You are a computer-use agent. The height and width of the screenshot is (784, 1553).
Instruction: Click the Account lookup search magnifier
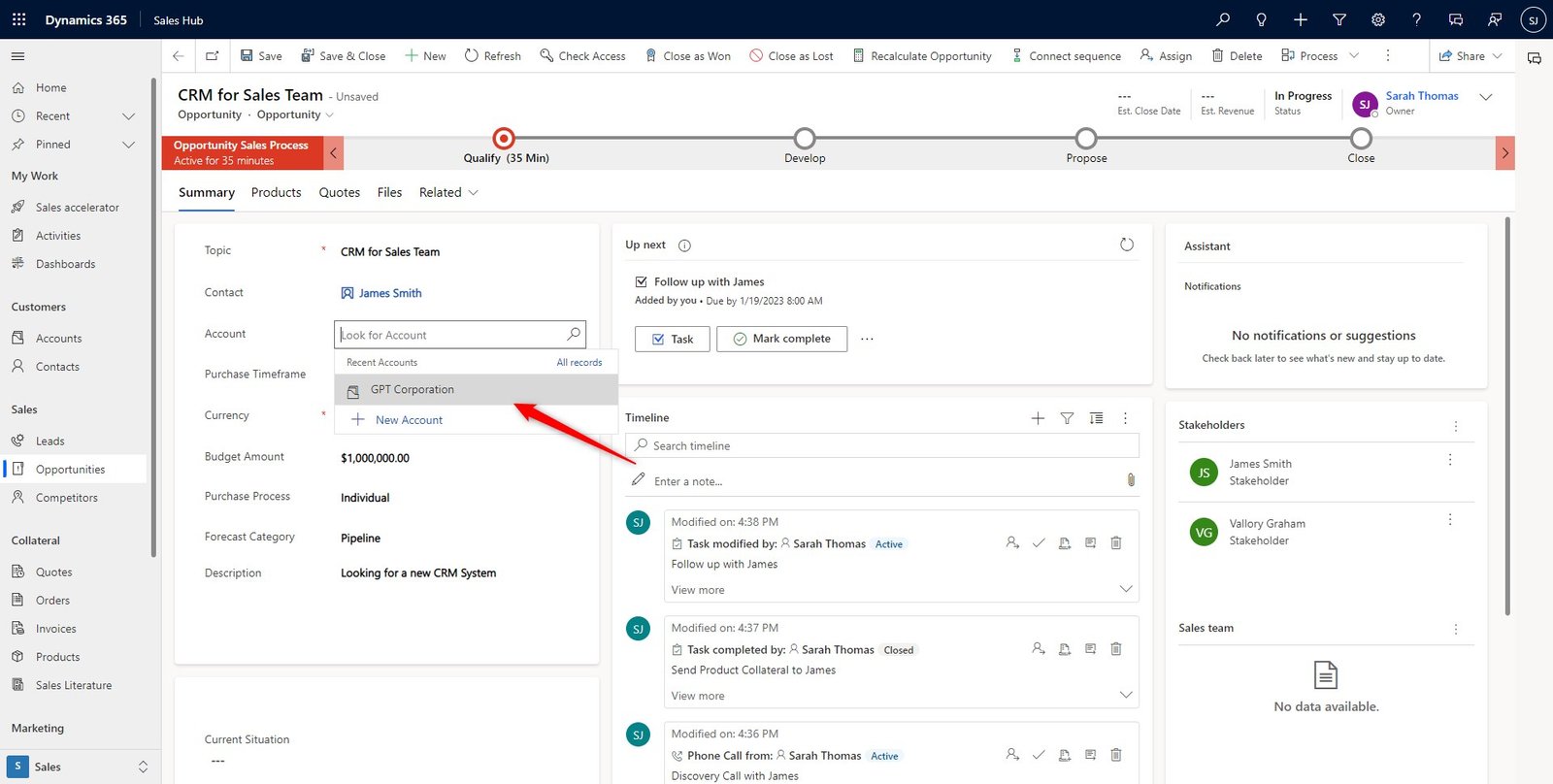tap(574, 334)
